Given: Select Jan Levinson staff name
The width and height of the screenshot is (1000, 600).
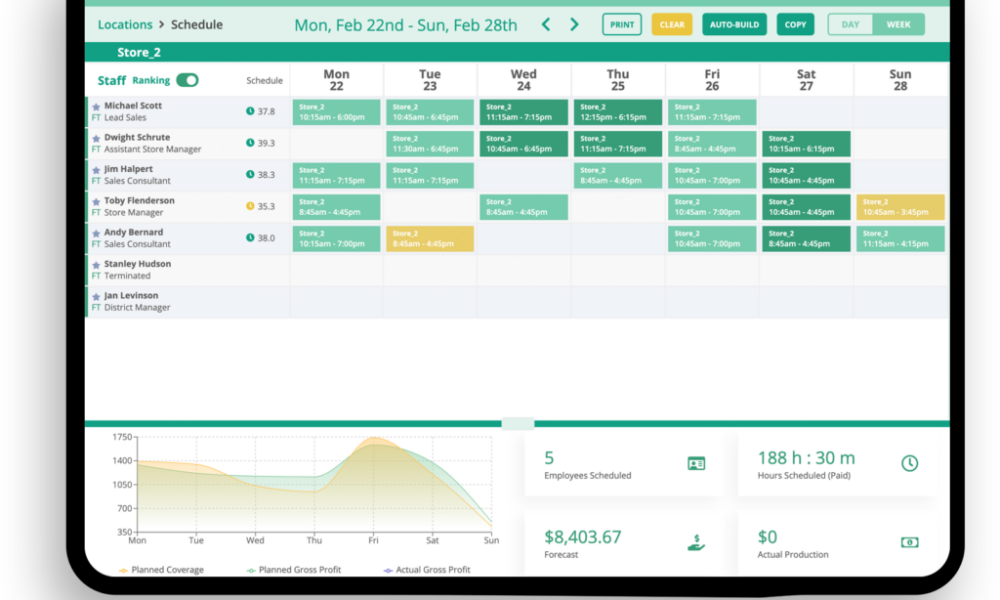Looking at the screenshot, I should (x=131, y=295).
